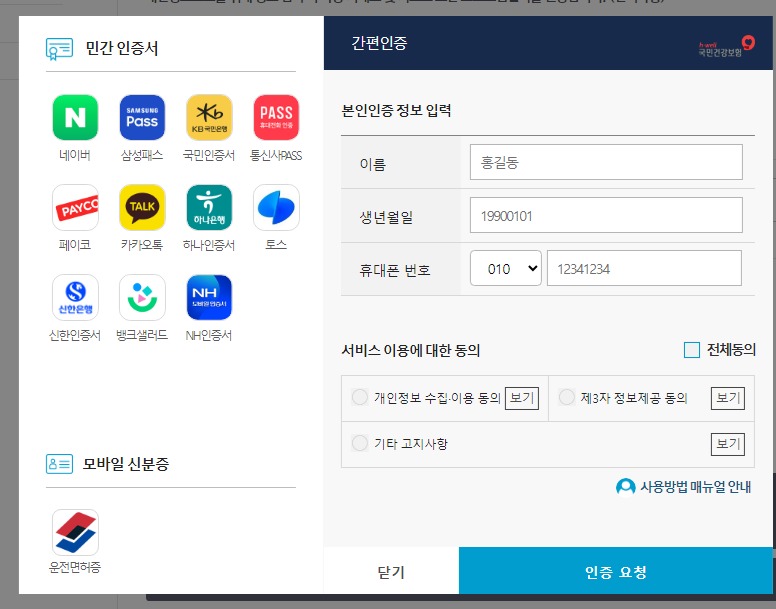Click the 하나인증서 label text
The width and height of the screenshot is (776, 609).
(209, 245)
